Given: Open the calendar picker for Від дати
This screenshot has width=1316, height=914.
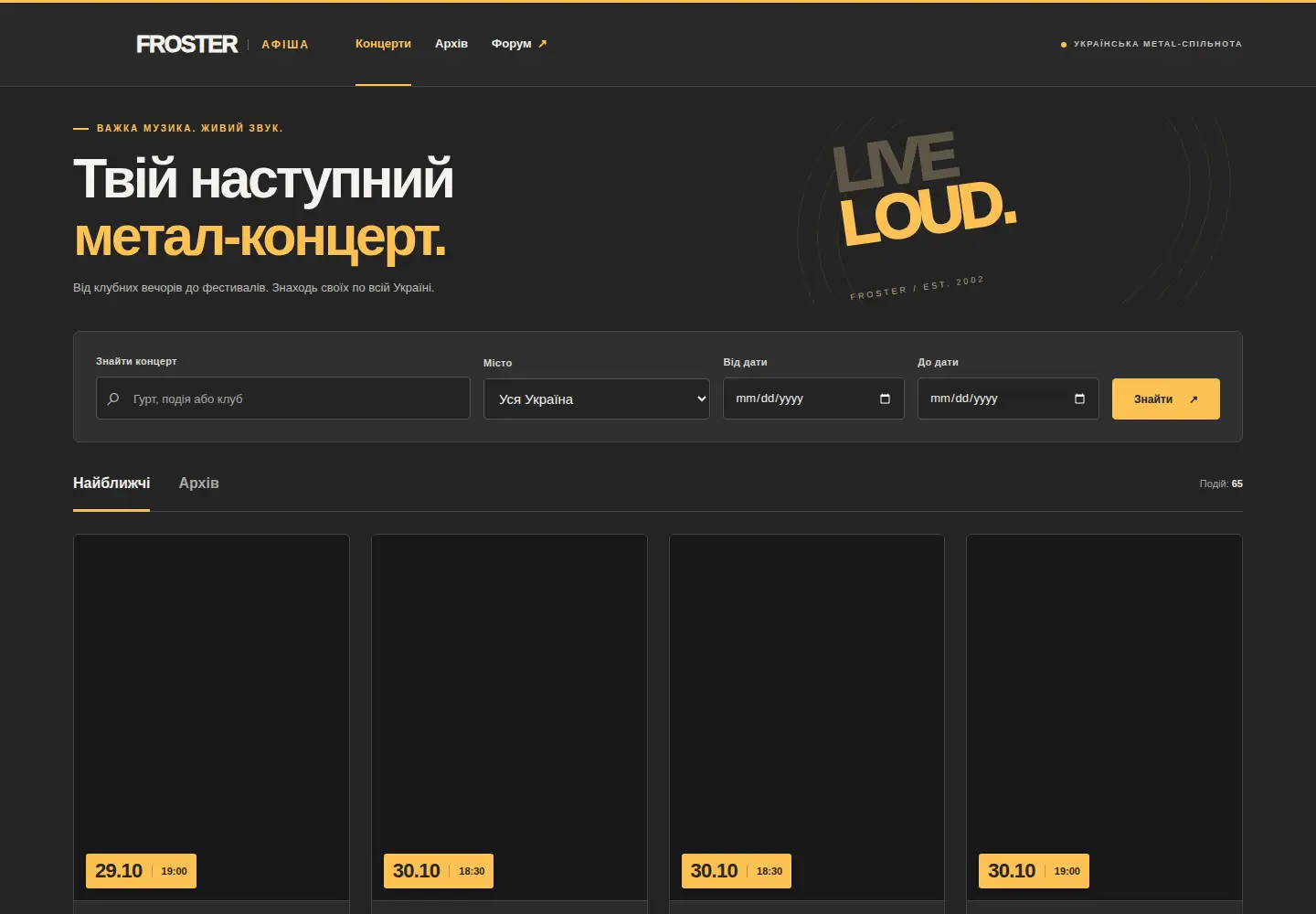Looking at the screenshot, I should [x=885, y=399].
